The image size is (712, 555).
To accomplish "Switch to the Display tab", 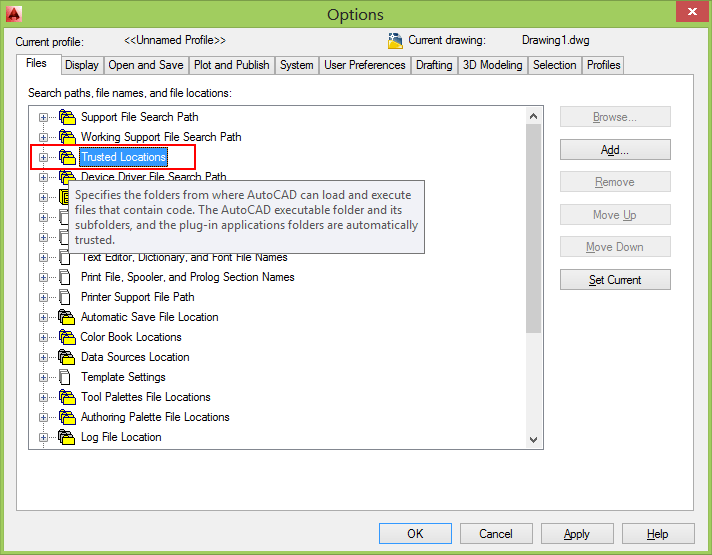I will pos(82,65).
